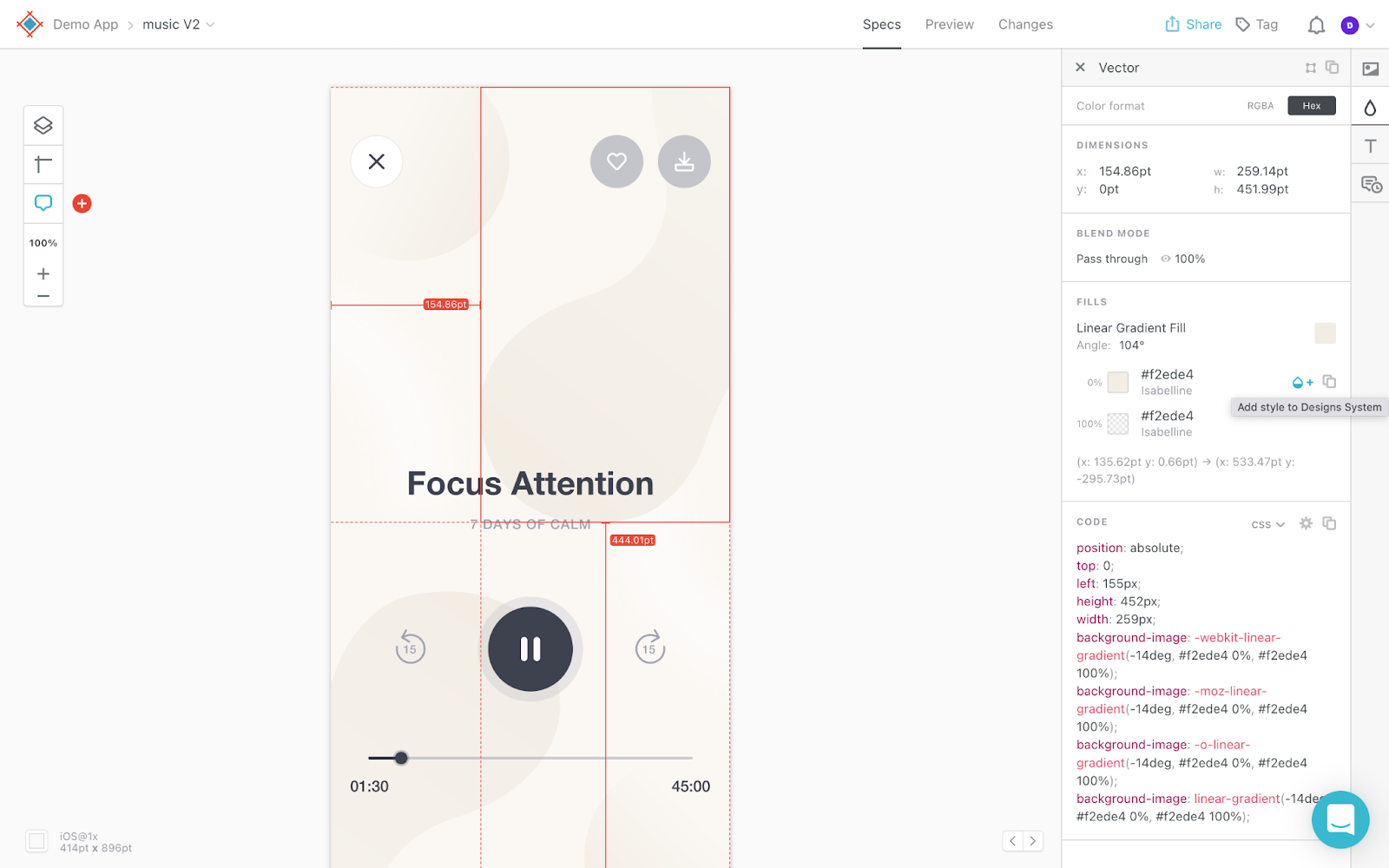Click the Focus Attention title text

530,483
